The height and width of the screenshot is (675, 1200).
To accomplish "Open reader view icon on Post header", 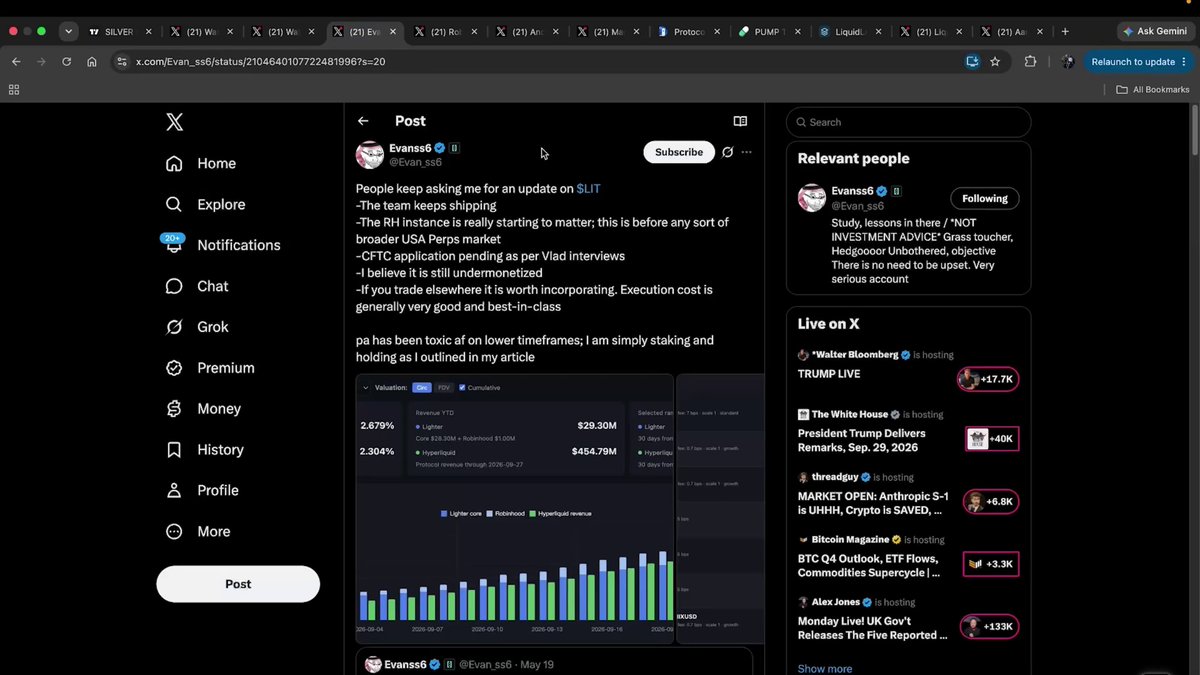I will (x=740, y=121).
